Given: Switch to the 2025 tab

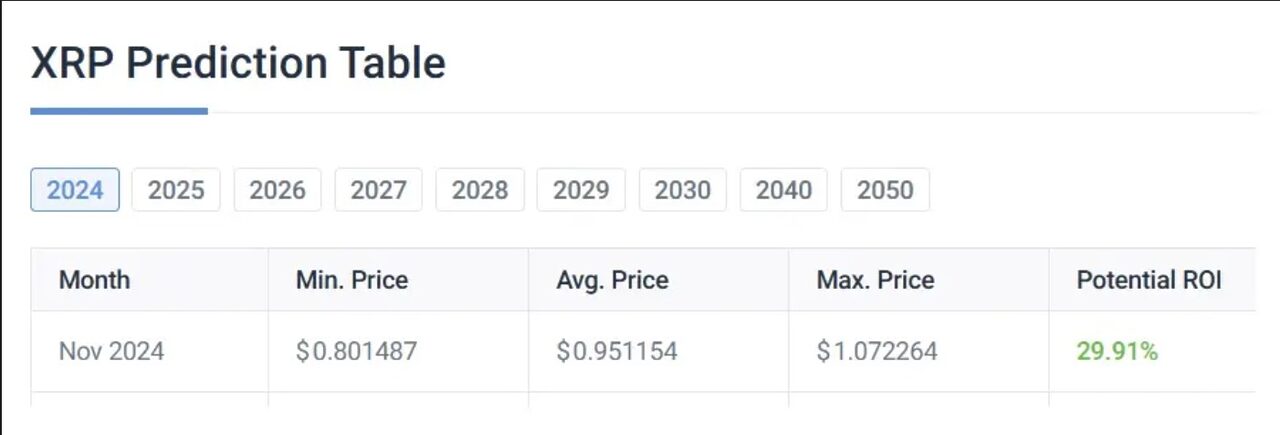Looking at the screenshot, I should 176,190.
